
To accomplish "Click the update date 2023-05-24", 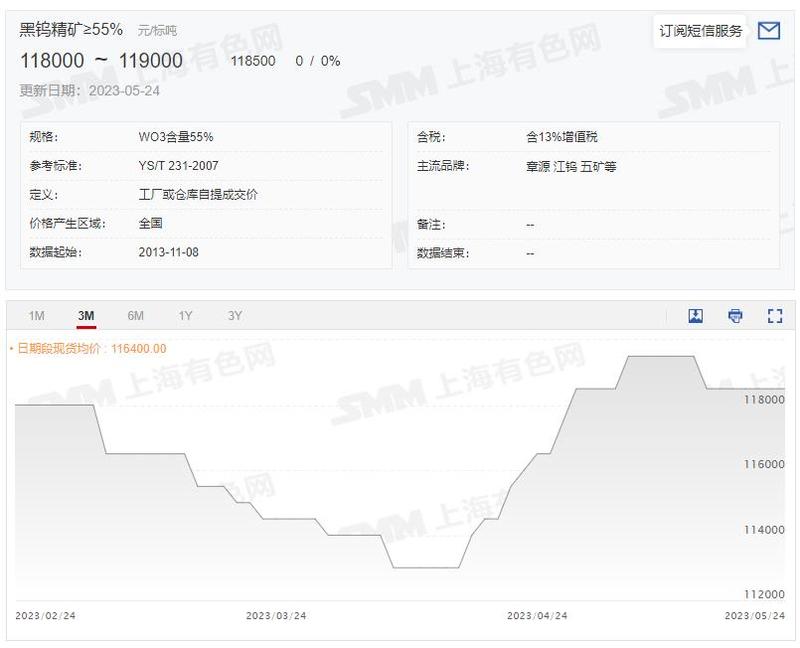I will point(123,92).
